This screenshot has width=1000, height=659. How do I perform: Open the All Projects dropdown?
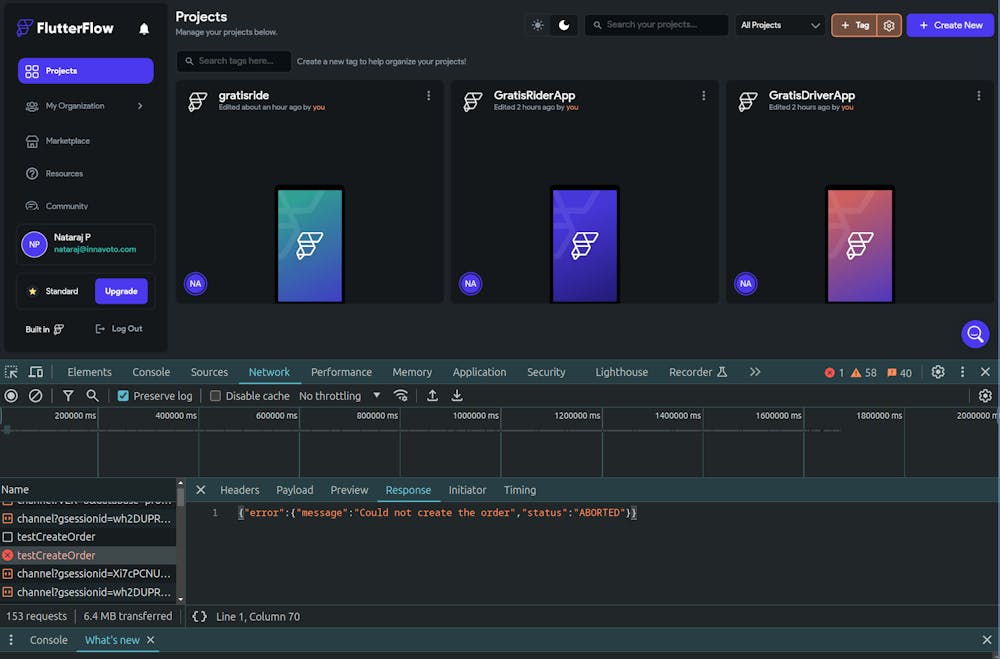(x=781, y=25)
